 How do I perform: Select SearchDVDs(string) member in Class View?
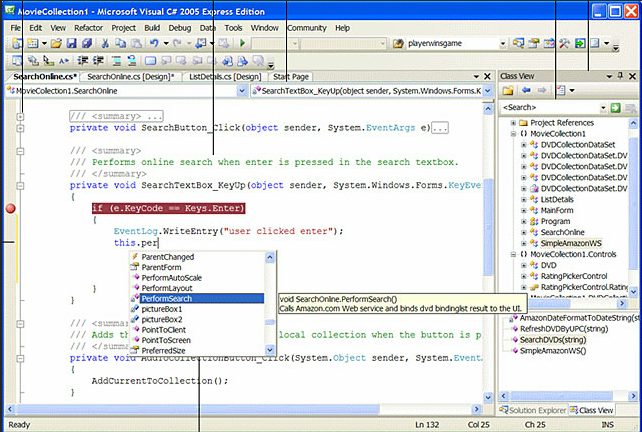coord(552,339)
